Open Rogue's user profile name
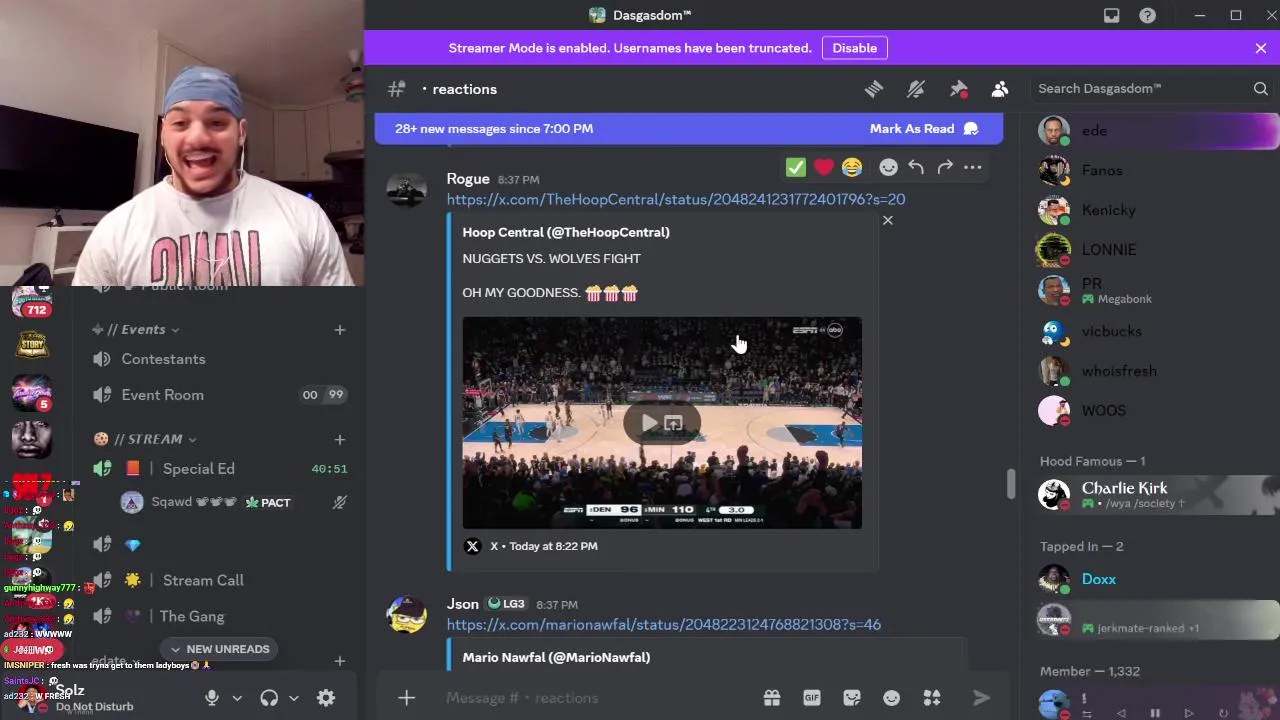This screenshot has width=1280, height=720. coord(468,179)
